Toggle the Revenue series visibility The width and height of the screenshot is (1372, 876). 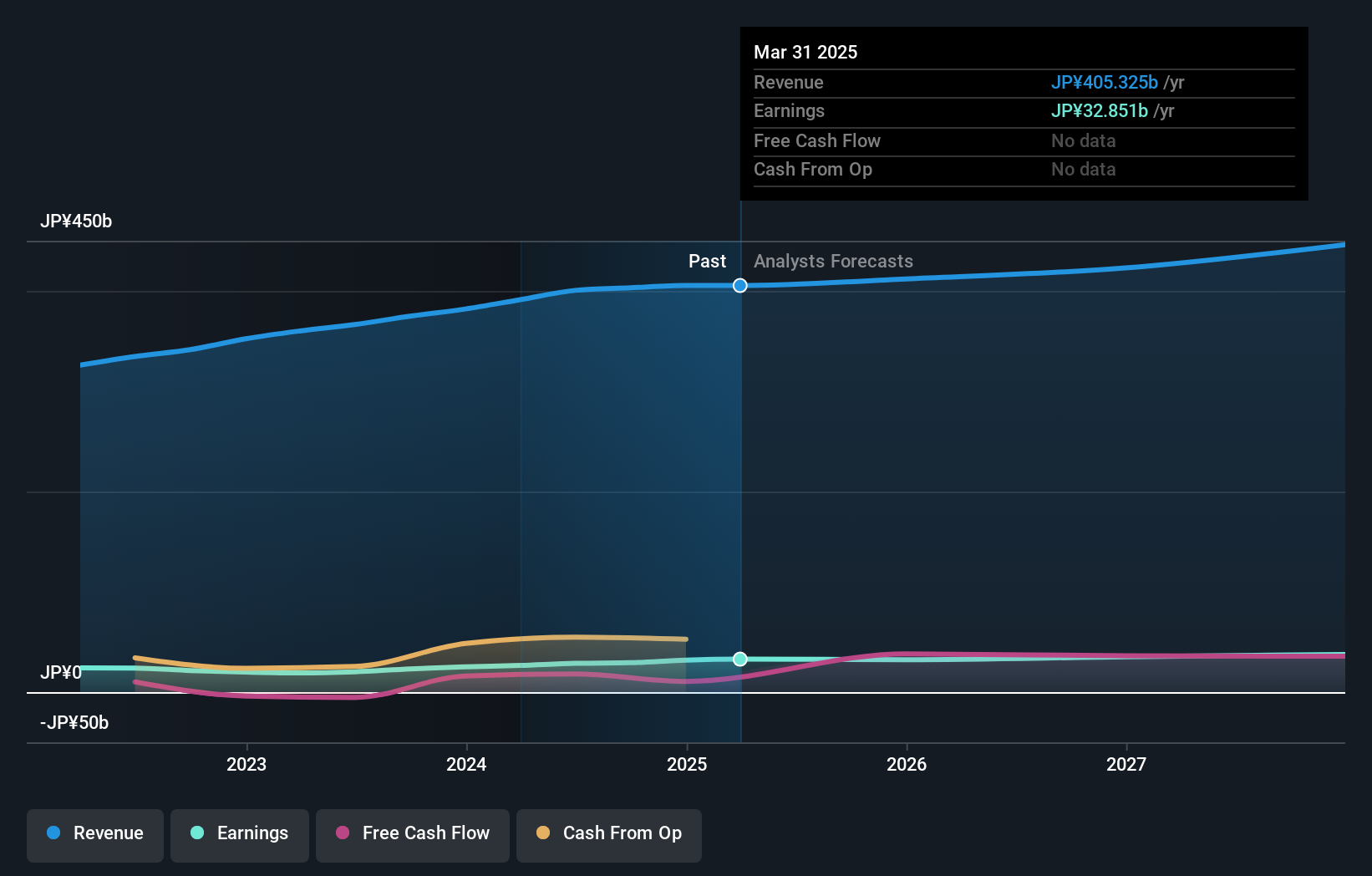click(94, 834)
